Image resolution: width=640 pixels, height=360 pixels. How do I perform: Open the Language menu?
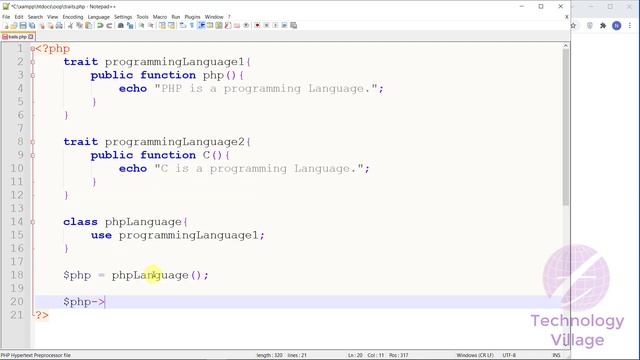point(98,17)
